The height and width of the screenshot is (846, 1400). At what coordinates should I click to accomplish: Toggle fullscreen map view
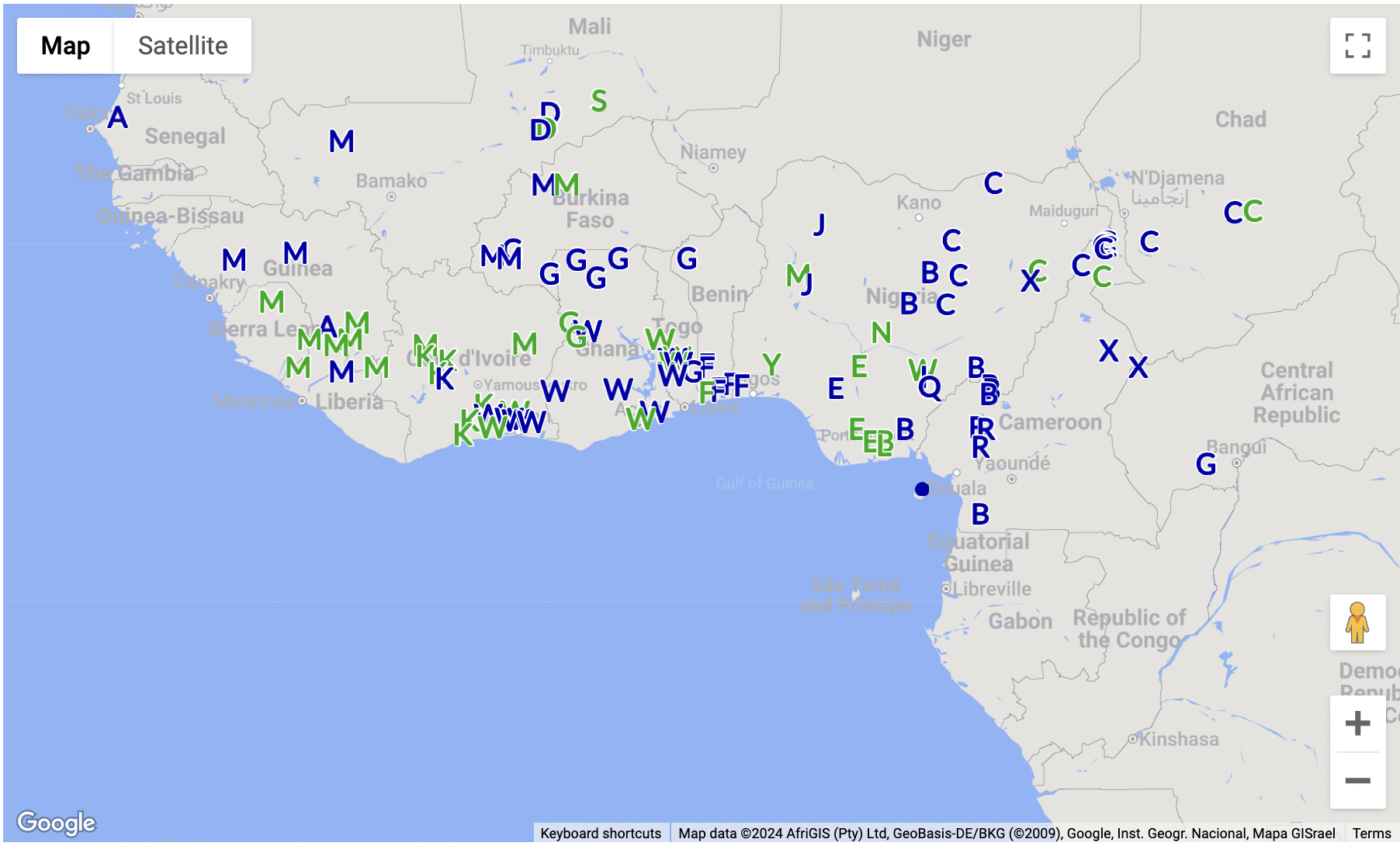1357,46
